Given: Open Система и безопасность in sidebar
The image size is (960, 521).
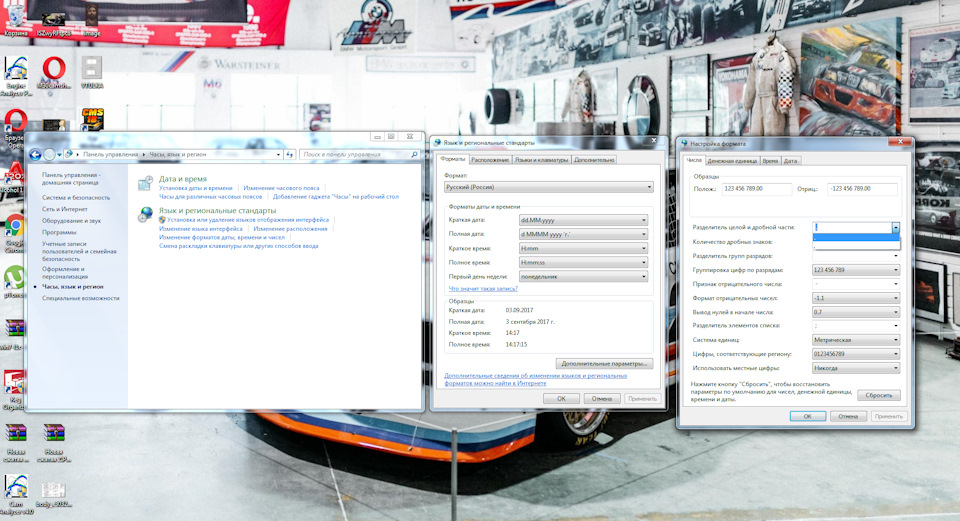Looking at the screenshot, I should 76,198.
